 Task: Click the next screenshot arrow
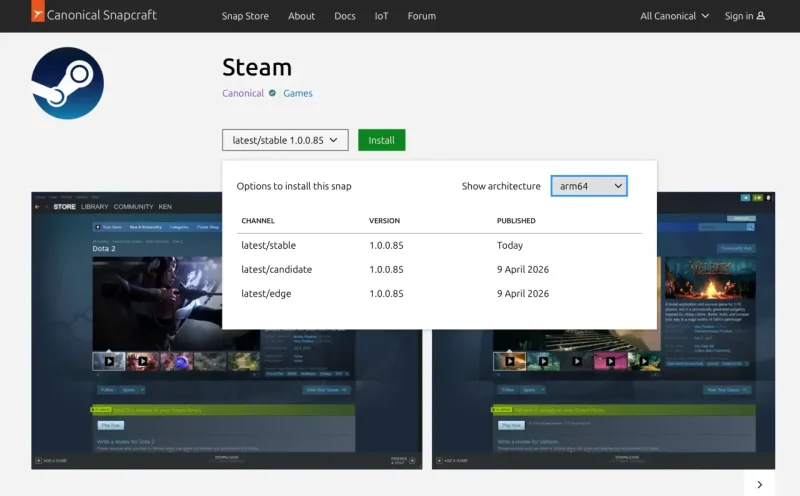pos(759,484)
